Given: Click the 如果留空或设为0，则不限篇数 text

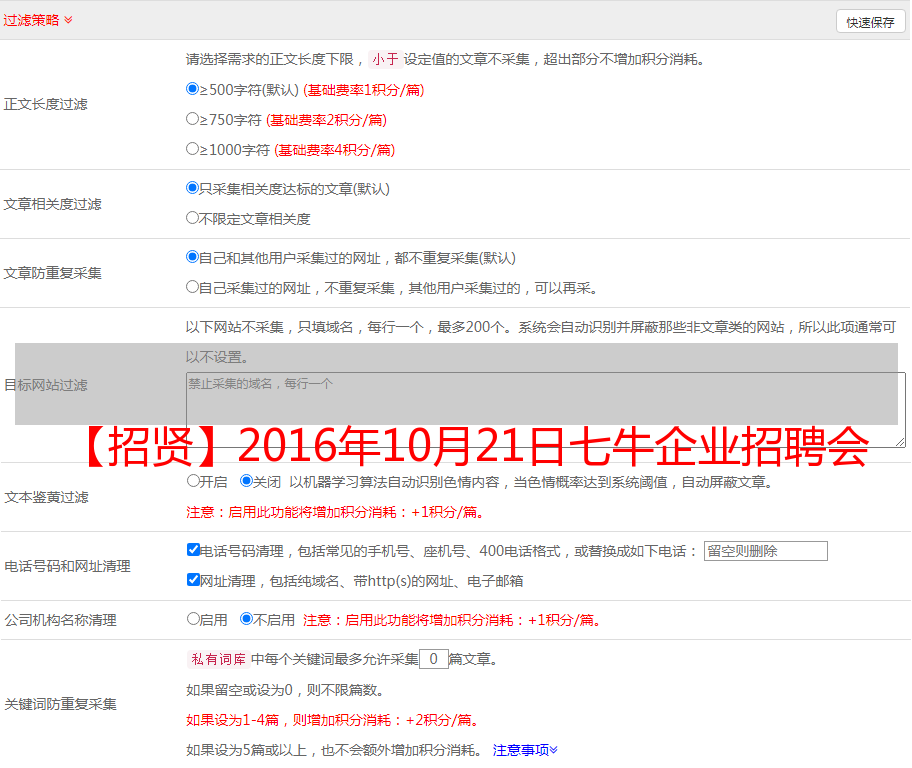Looking at the screenshot, I should pos(285,690).
